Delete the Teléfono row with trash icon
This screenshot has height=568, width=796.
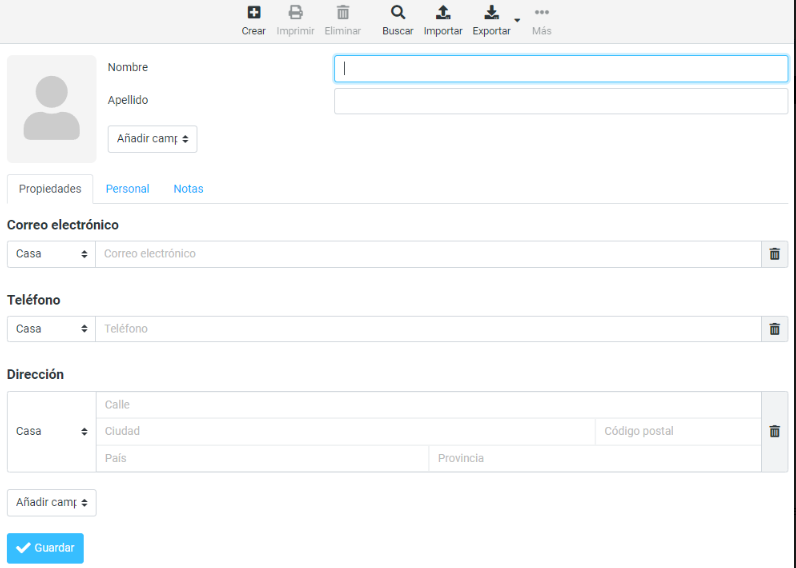pos(775,329)
